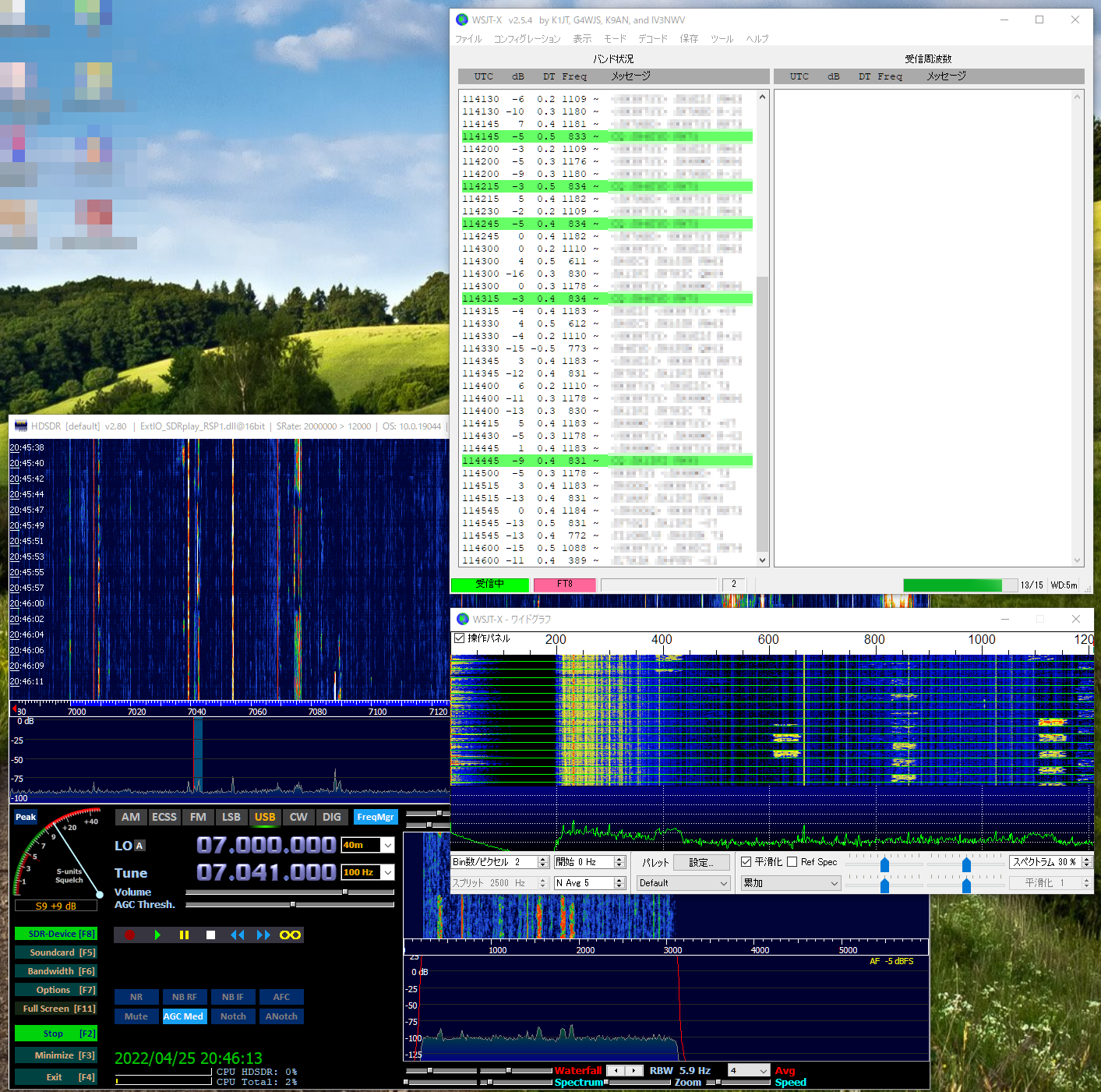Click the Tune frequency 07.041.000 display
The height and width of the screenshot is (1092, 1101).
click(266, 872)
